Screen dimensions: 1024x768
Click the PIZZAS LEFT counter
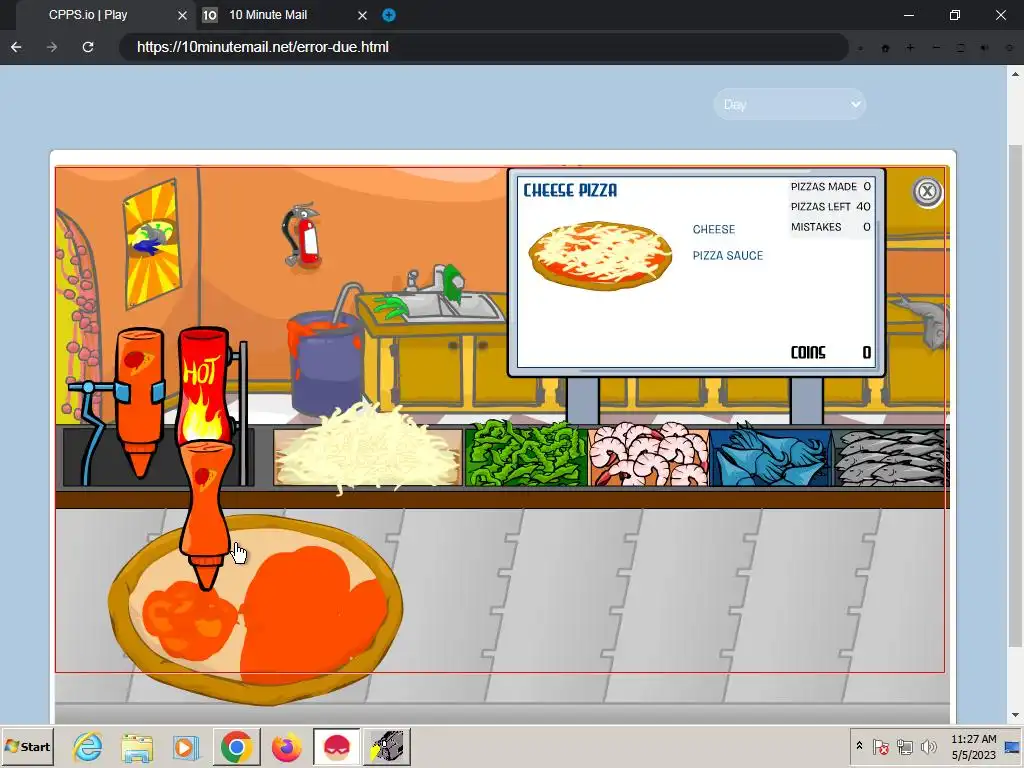tap(830, 206)
